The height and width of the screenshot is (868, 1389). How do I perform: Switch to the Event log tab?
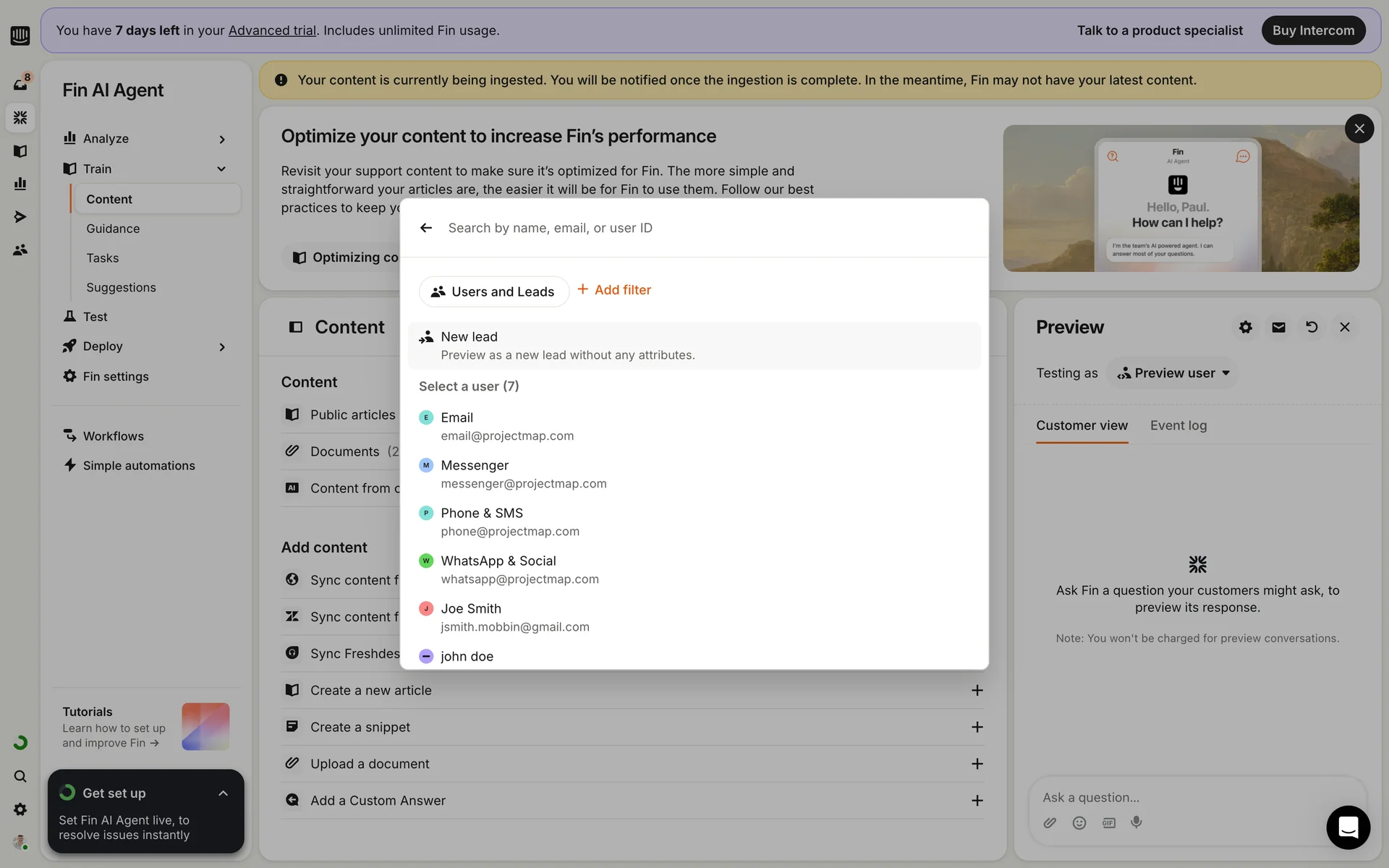point(1178,425)
